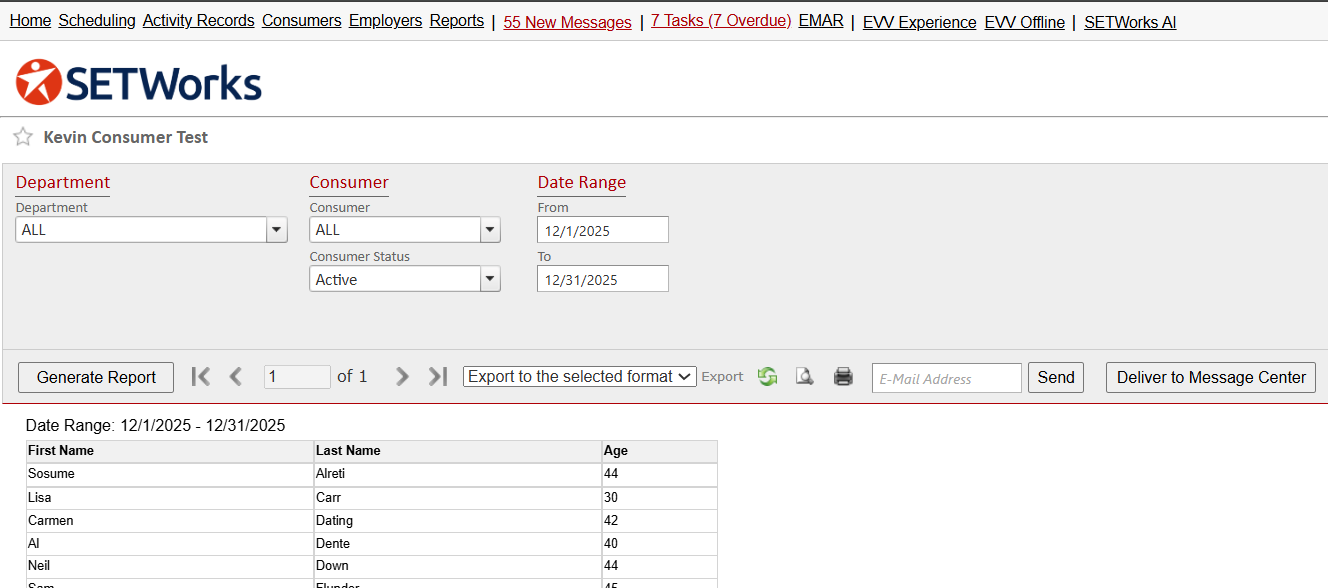Jump to last report page
Viewport: 1328px width, 588px height.
tap(437, 376)
